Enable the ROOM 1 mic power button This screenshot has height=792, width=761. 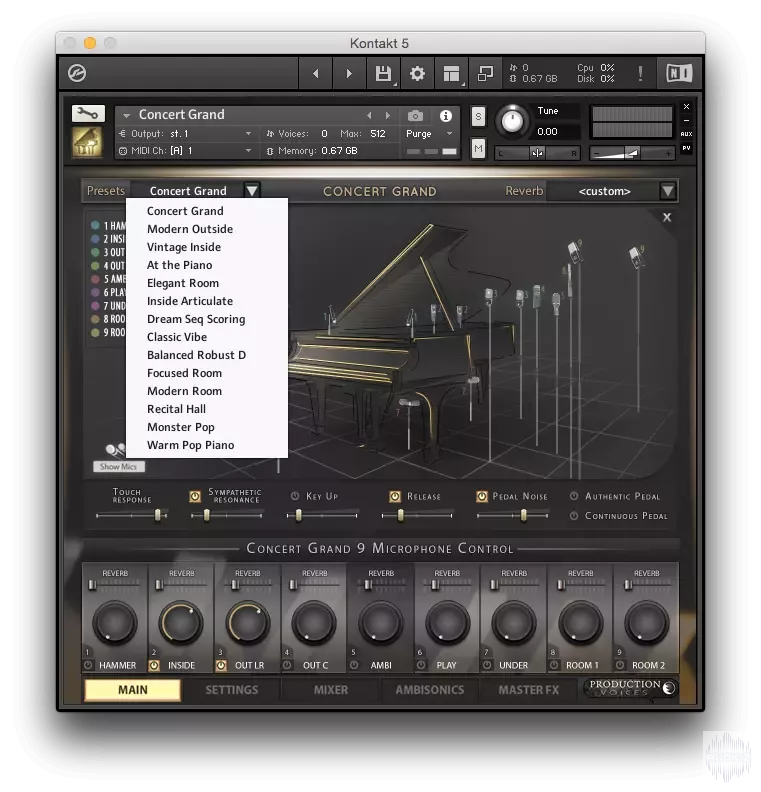pos(554,665)
